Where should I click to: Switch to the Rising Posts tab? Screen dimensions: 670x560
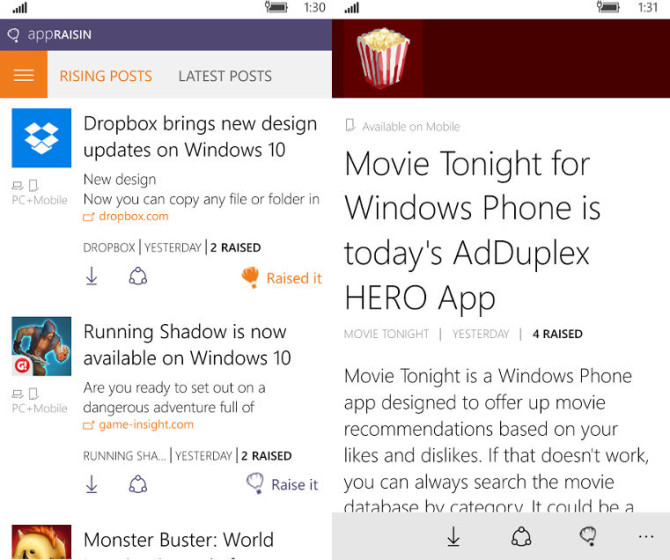(106, 76)
